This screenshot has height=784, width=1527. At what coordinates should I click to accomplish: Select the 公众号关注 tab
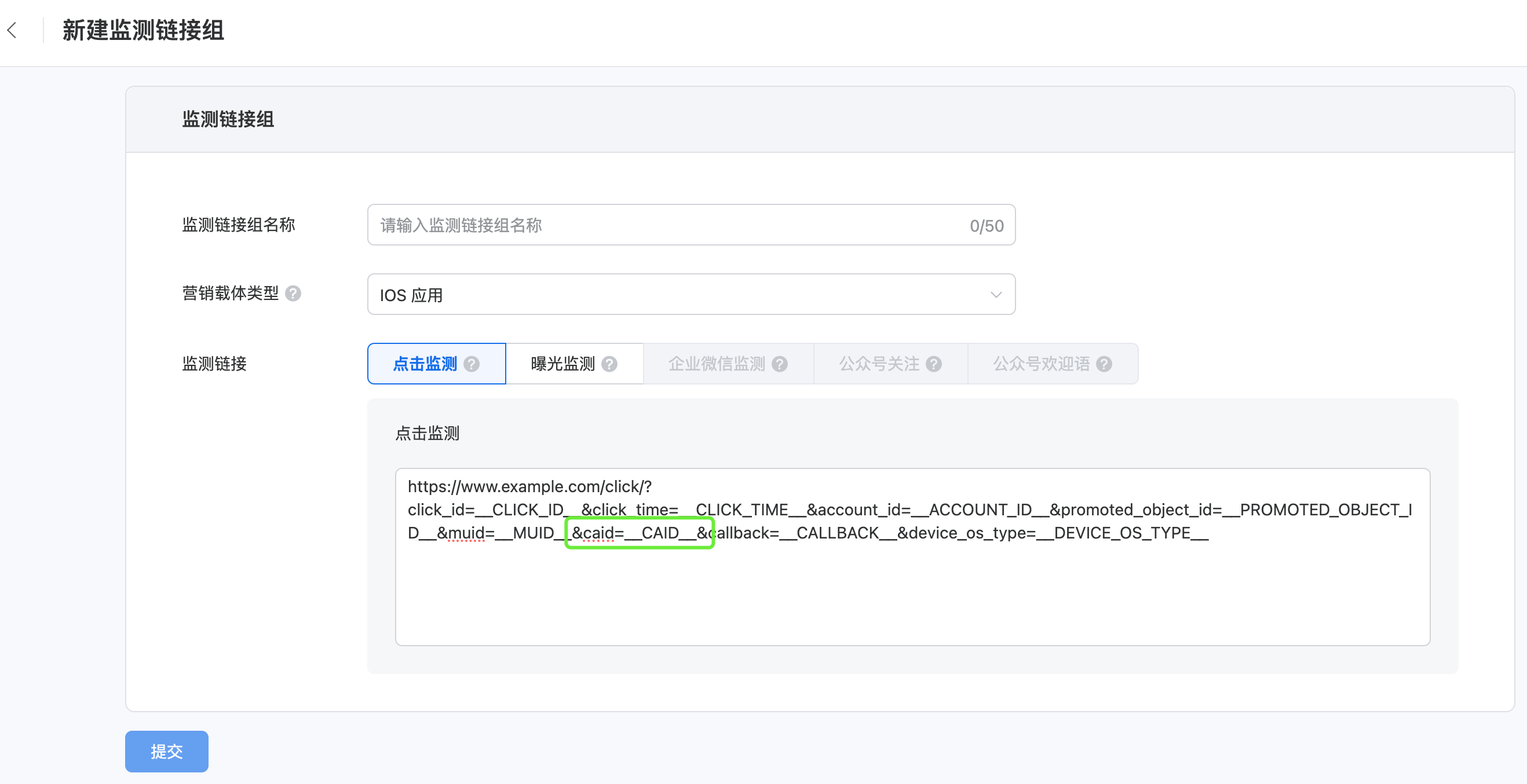click(x=891, y=364)
